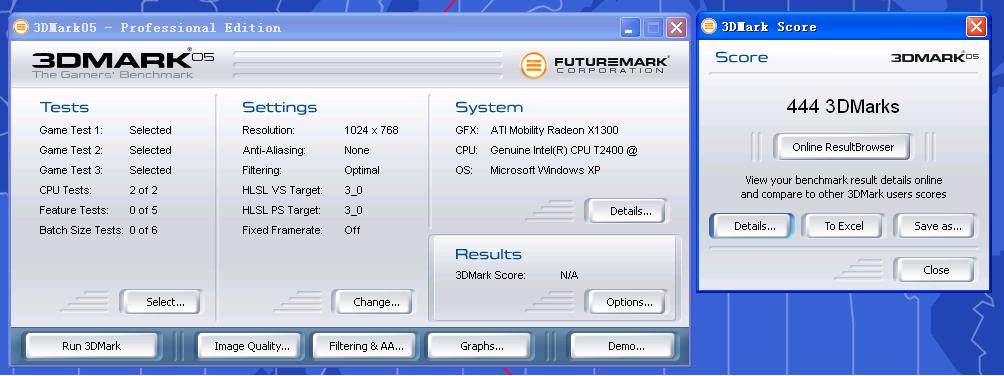1004x376 pixels.
Task: Click 'Genuine Intel(R) CPU T2400 @' text
Action: coord(564,150)
